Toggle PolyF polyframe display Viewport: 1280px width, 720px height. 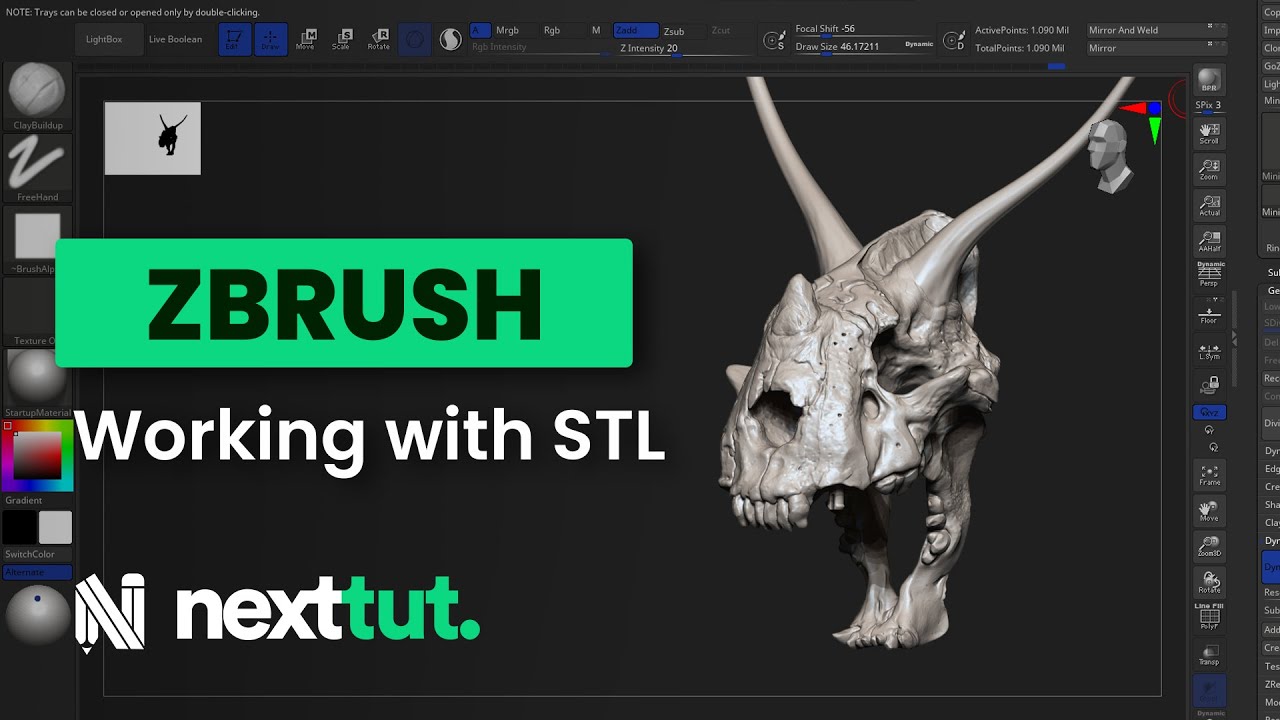click(x=1210, y=616)
